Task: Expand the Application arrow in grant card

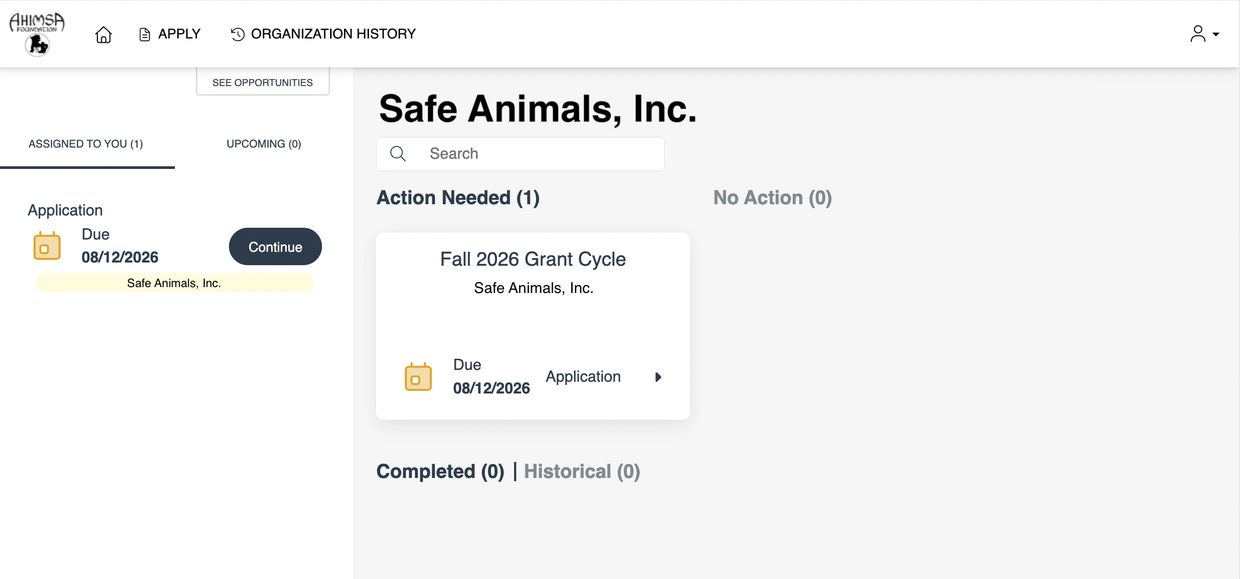Action: (x=658, y=377)
